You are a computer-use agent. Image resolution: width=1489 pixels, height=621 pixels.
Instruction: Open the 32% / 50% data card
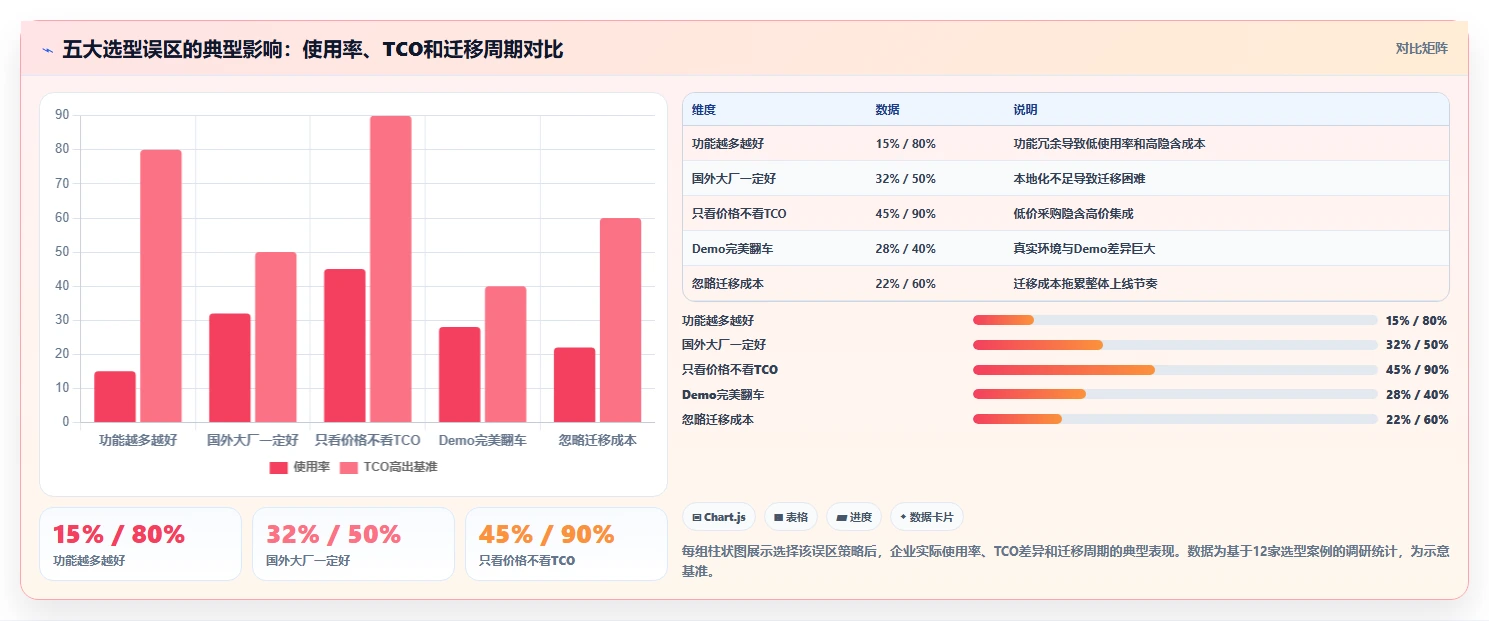[353, 544]
